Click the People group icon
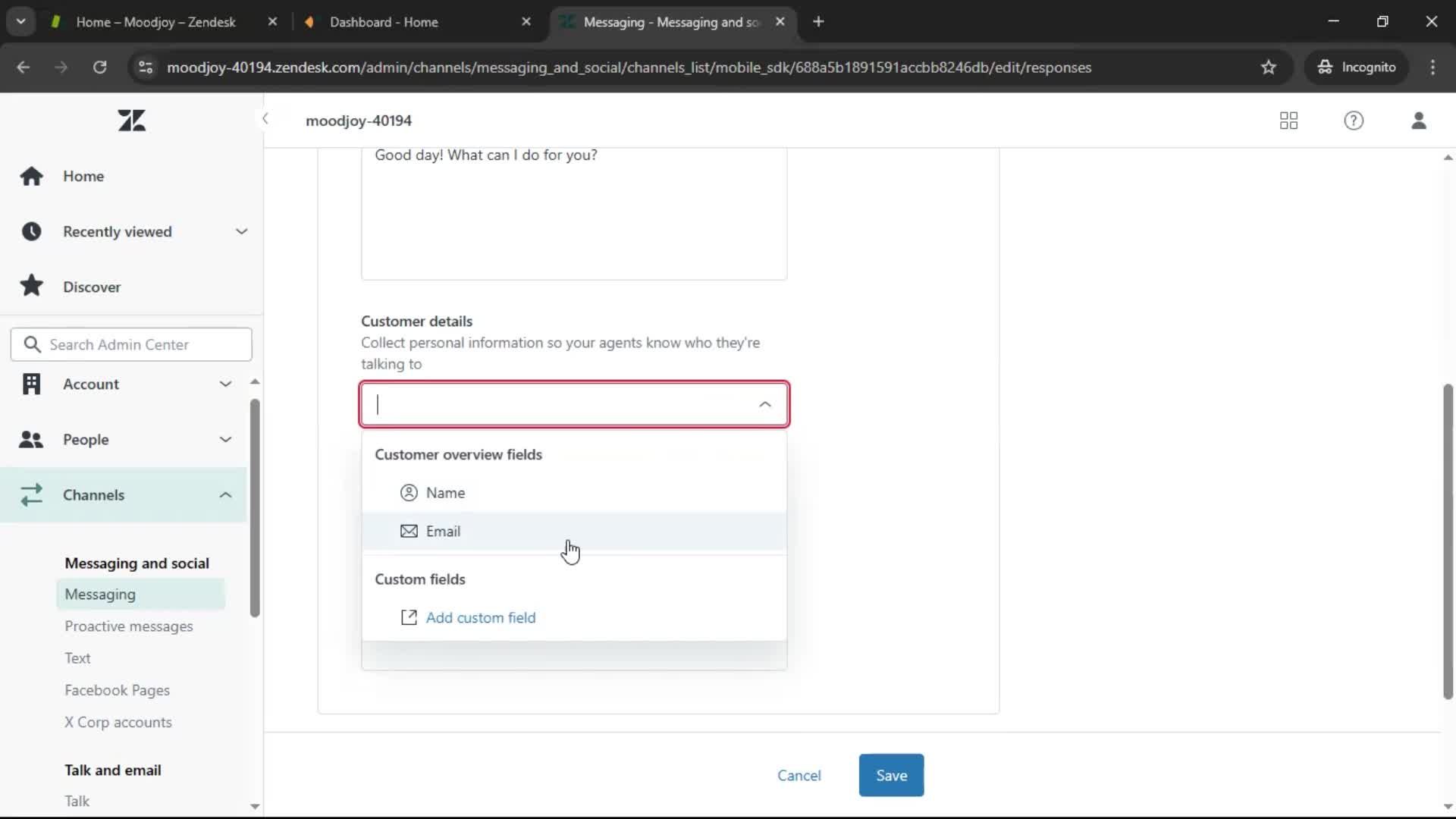The height and width of the screenshot is (819, 1456). 31,439
